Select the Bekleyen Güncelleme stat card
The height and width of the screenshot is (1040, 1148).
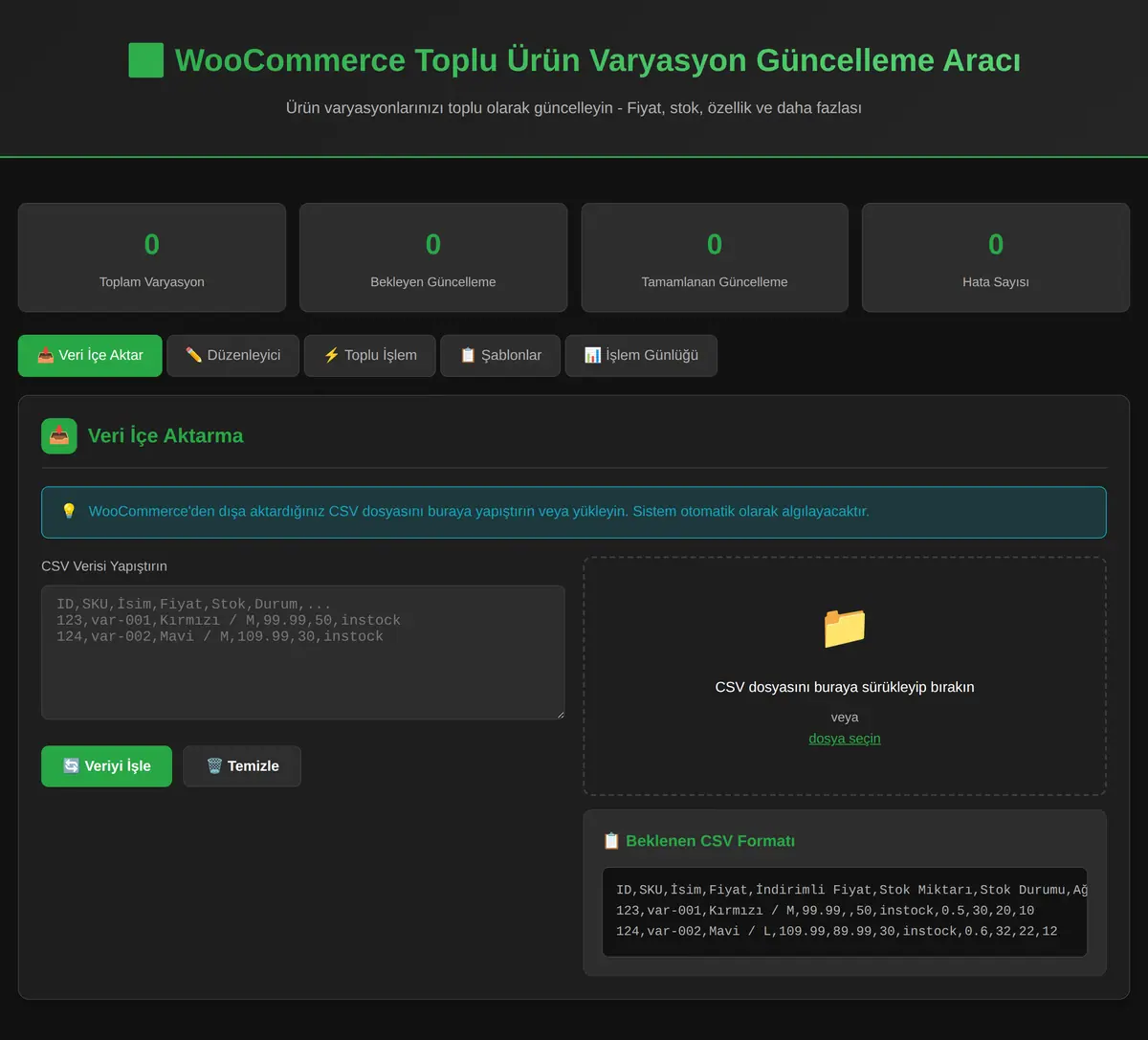point(433,257)
